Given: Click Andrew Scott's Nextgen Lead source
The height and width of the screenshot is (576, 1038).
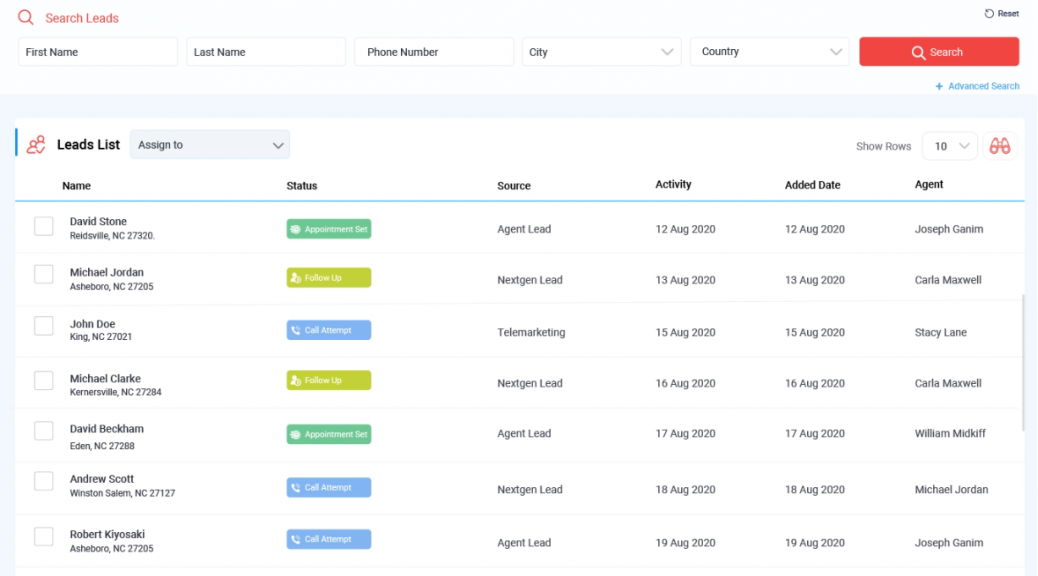Looking at the screenshot, I should (x=530, y=490).
